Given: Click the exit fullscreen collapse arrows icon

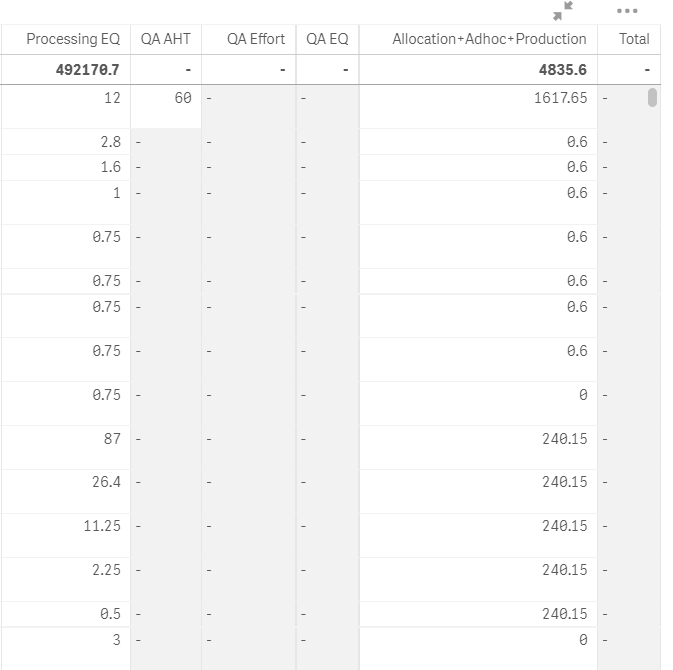Looking at the screenshot, I should coord(564,11).
